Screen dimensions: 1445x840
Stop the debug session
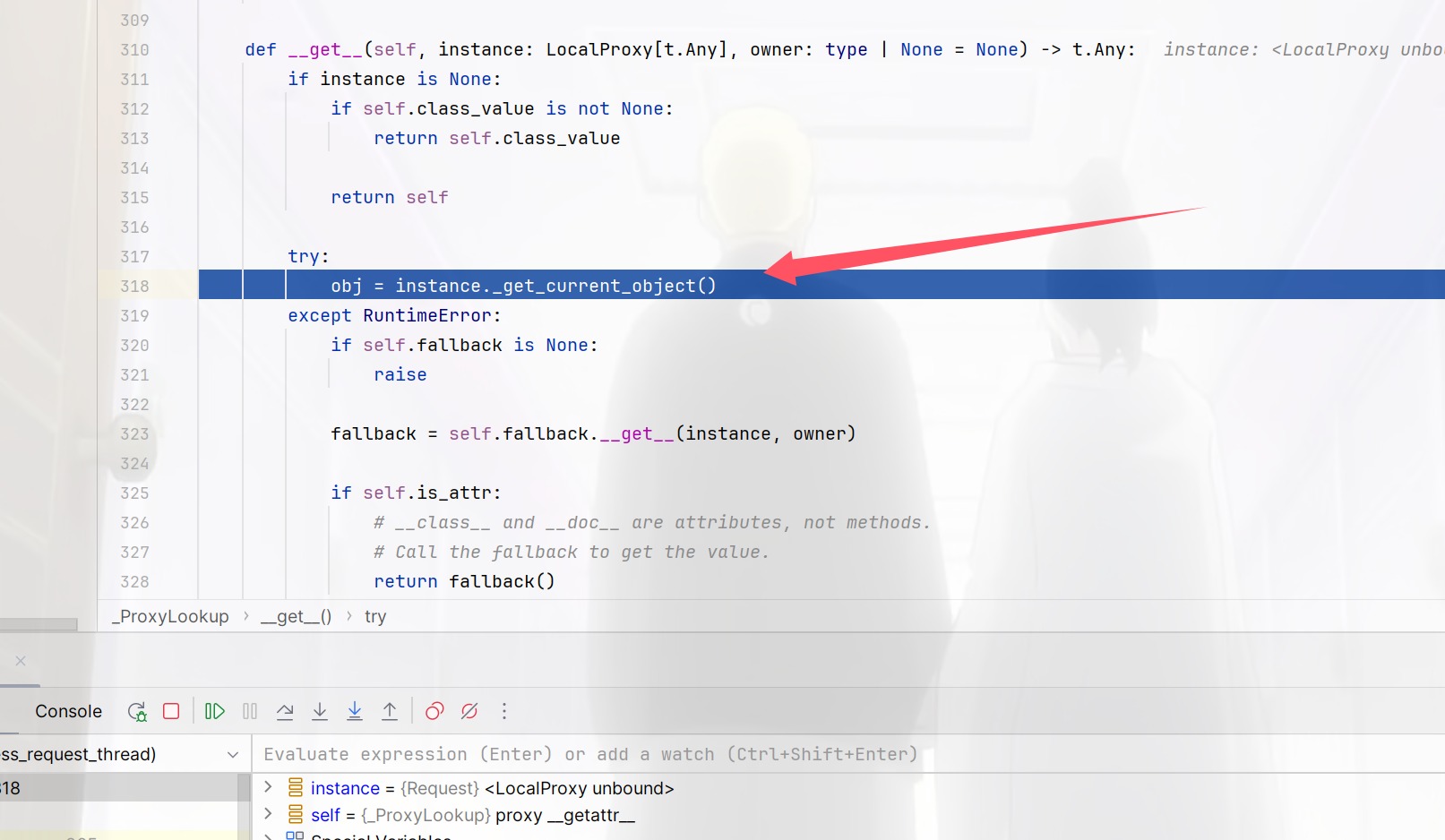click(x=171, y=711)
